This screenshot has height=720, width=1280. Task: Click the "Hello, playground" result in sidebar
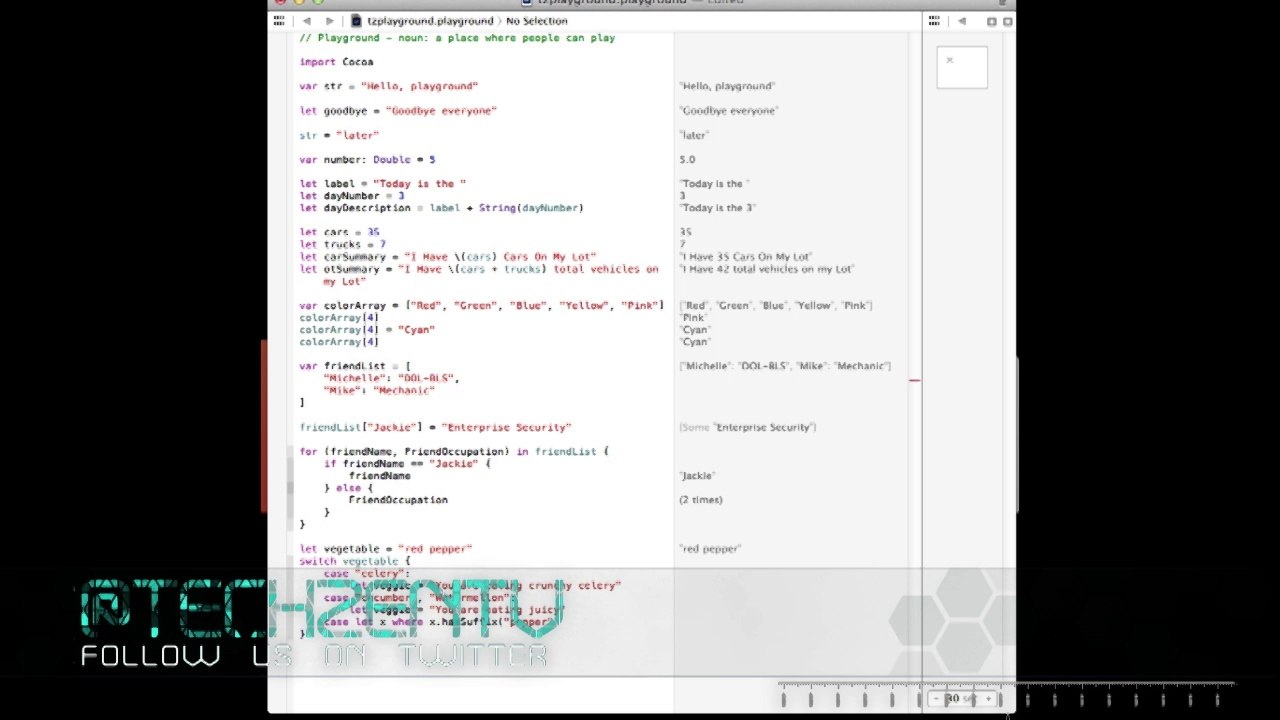click(x=727, y=86)
